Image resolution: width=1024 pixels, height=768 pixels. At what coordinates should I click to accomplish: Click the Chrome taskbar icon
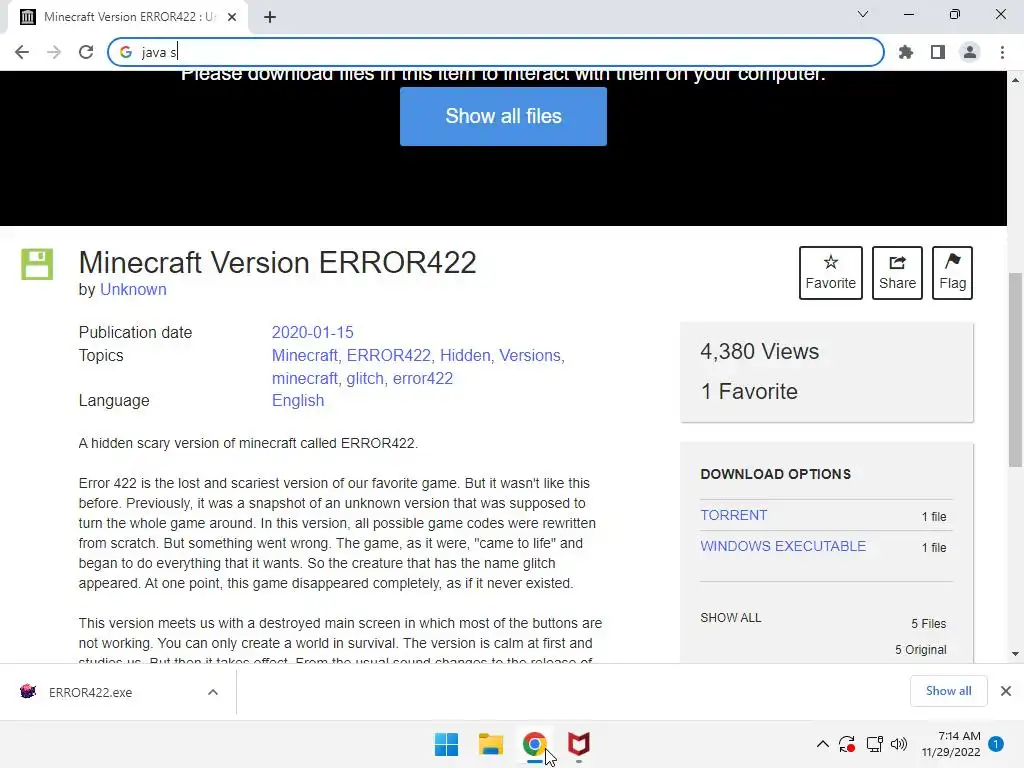click(x=534, y=744)
